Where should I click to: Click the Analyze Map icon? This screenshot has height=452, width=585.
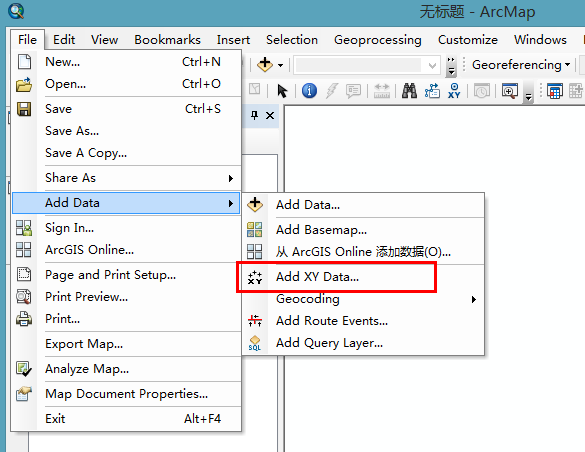click(x=24, y=369)
